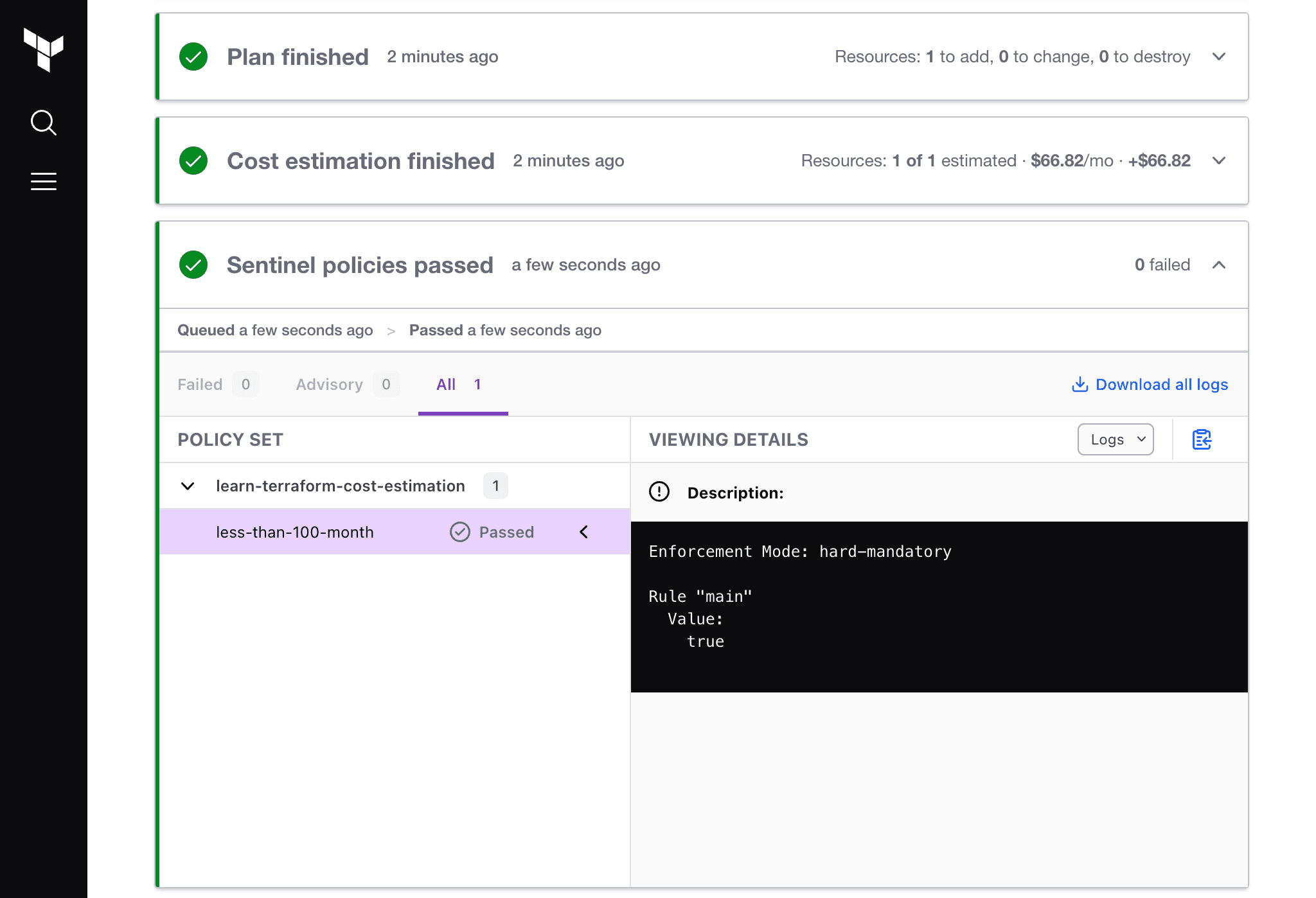Click the passed checkmark icon on Plan finished

194,56
